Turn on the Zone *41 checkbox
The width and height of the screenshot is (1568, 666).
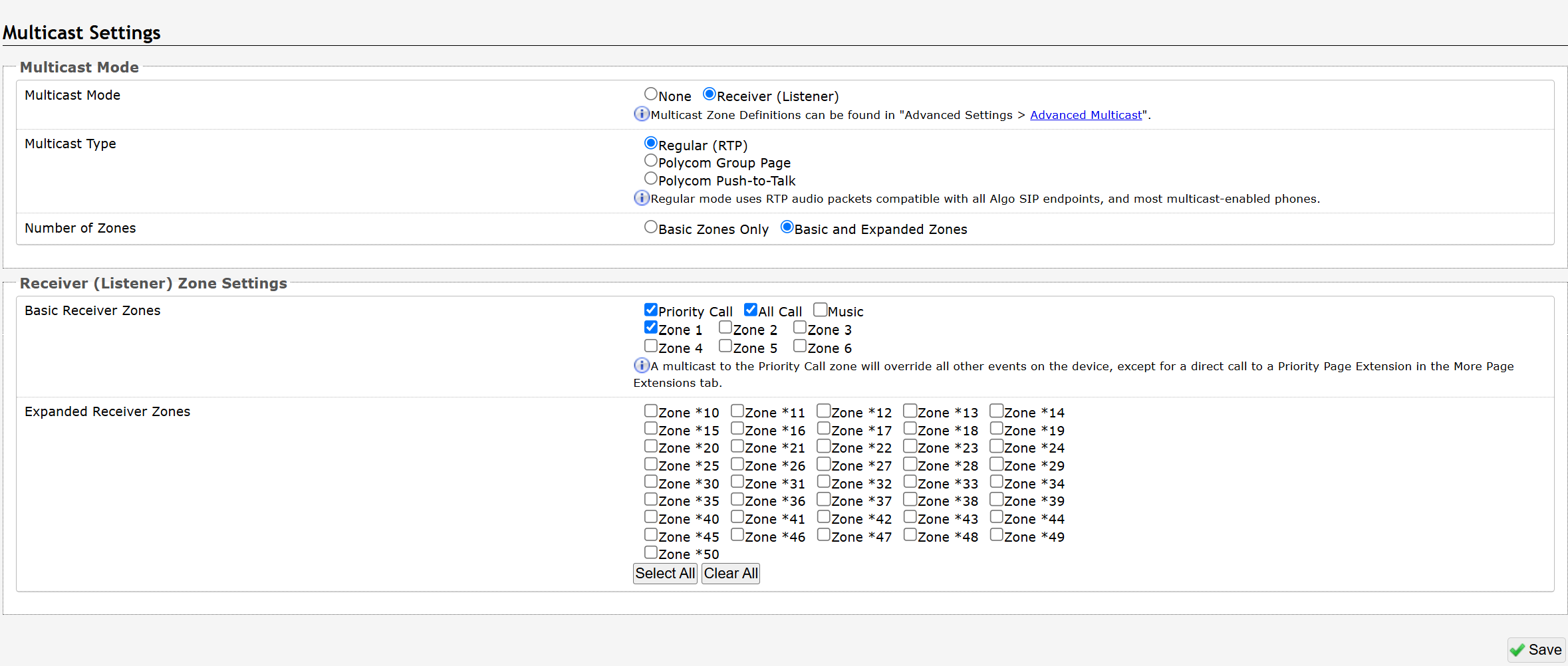click(x=737, y=517)
